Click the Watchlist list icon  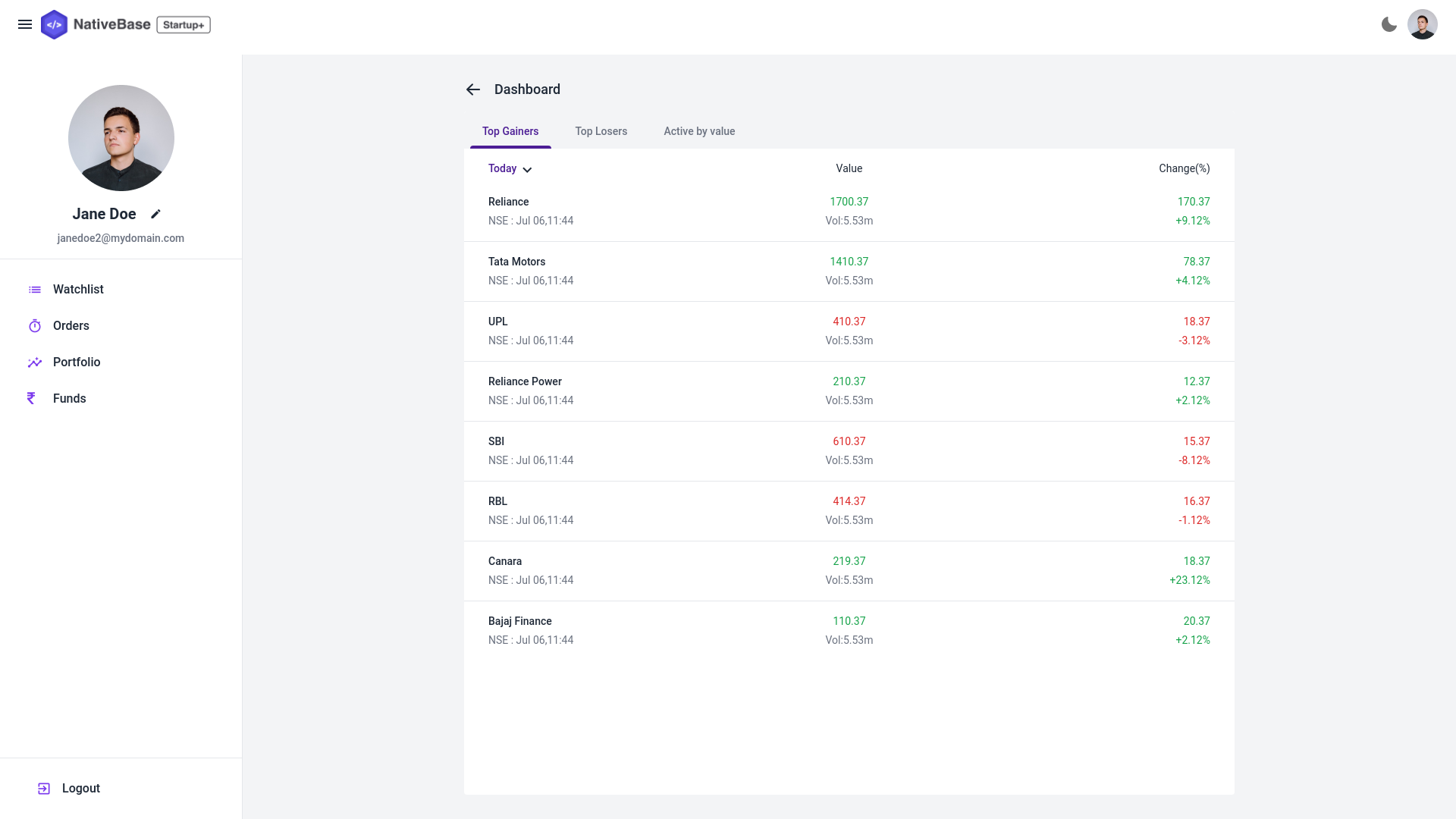click(35, 290)
